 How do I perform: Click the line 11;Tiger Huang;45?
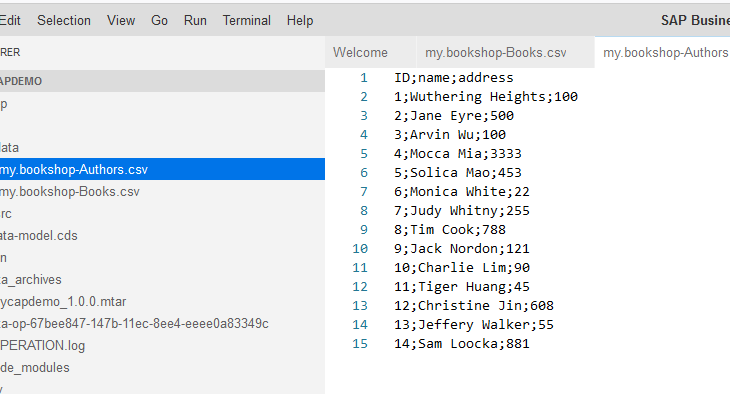(x=462, y=287)
